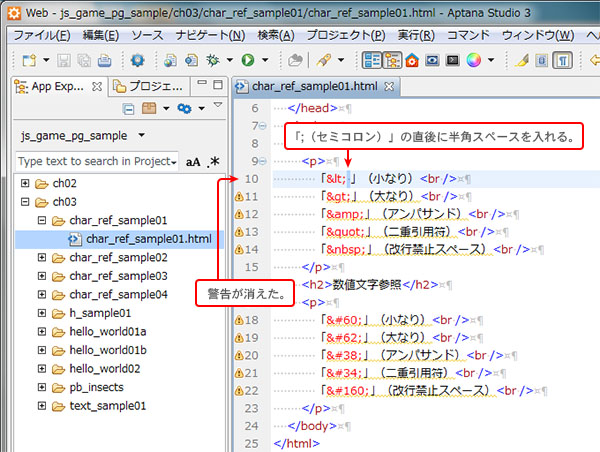Viewport: 600px width, 452px height.
Task: Click the brown package deploy icon
Action: 149,108
